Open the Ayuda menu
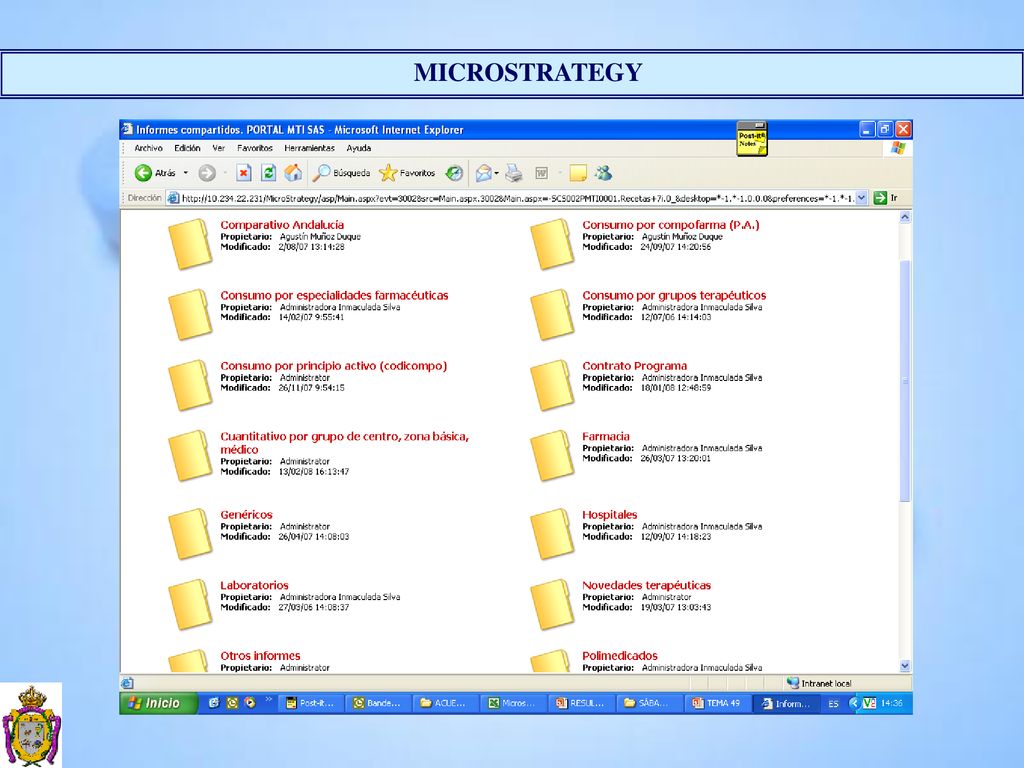This screenshot has width=1024, height=768. pyautogui.click(x=359, y=148)
